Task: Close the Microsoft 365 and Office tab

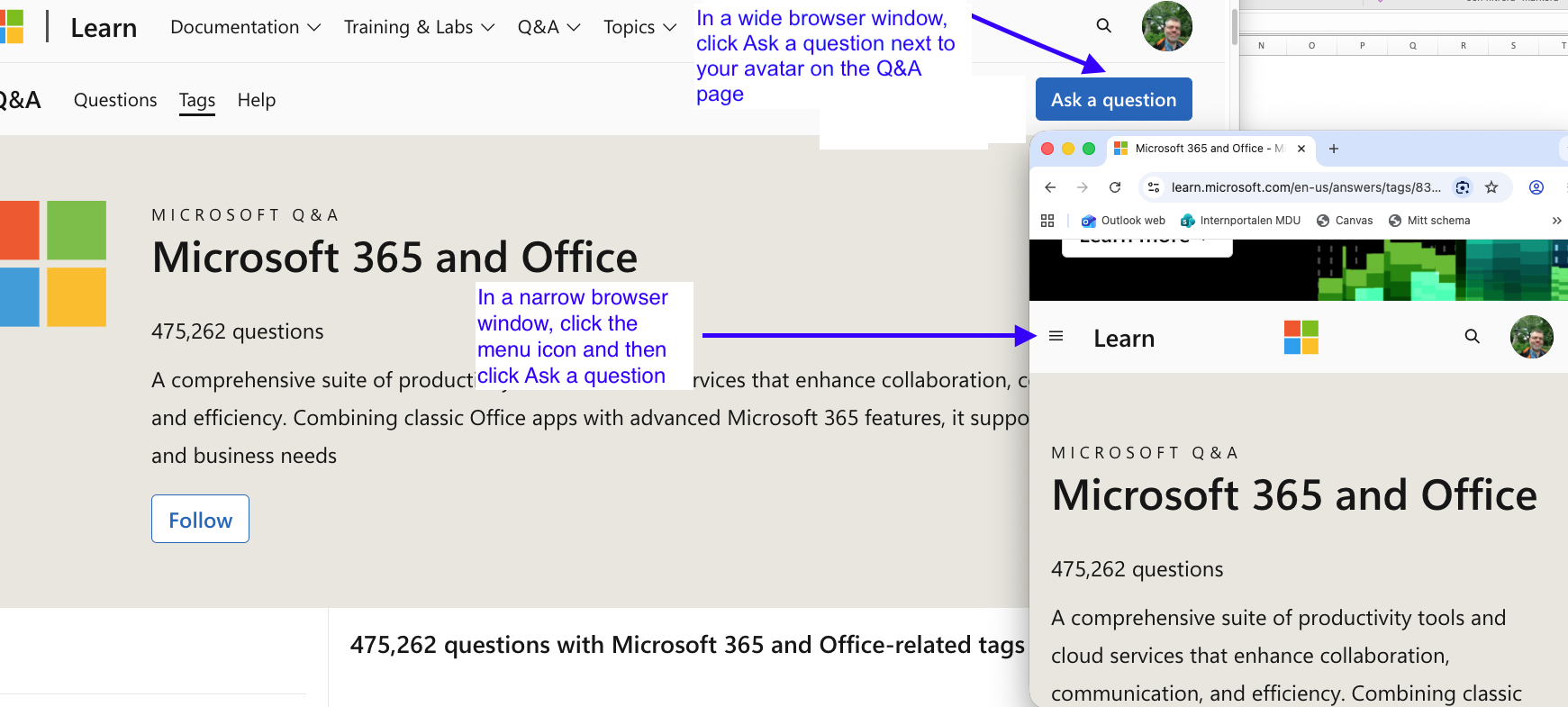Action: (1301, 149)
